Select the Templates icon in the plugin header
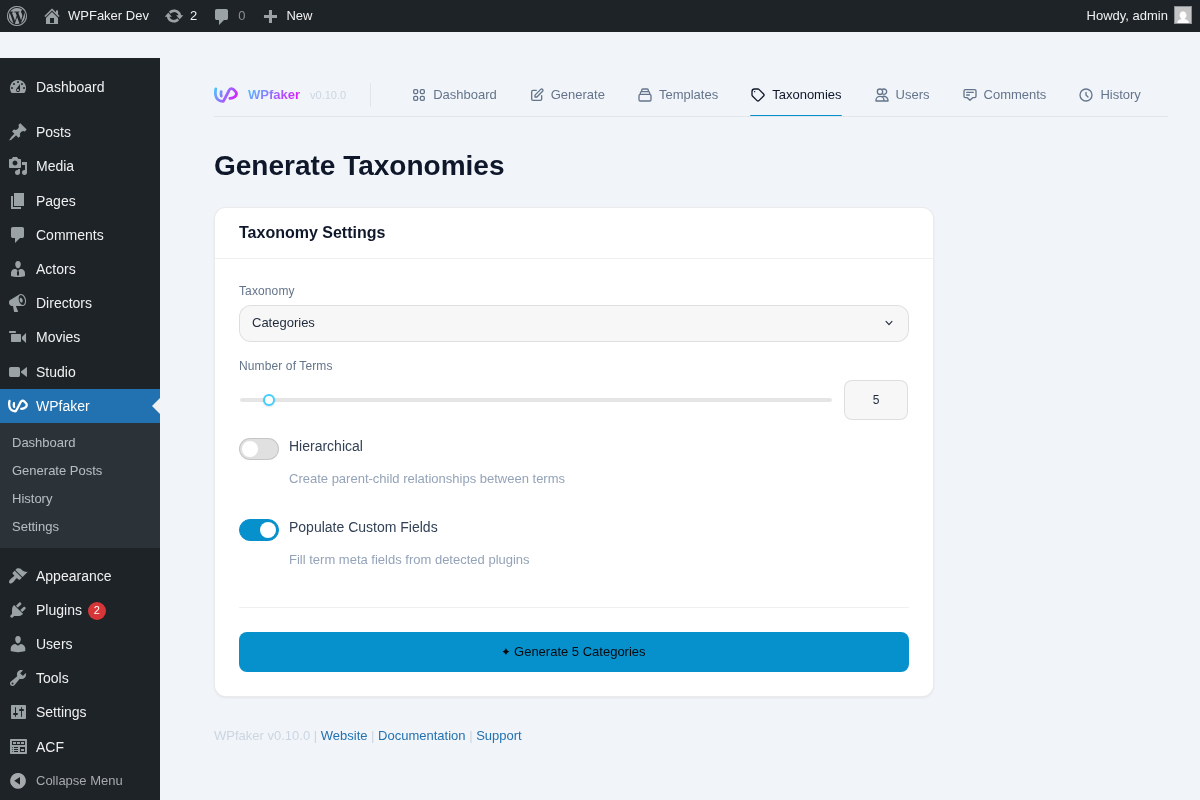1200x800 pixels. coord(643,94)
